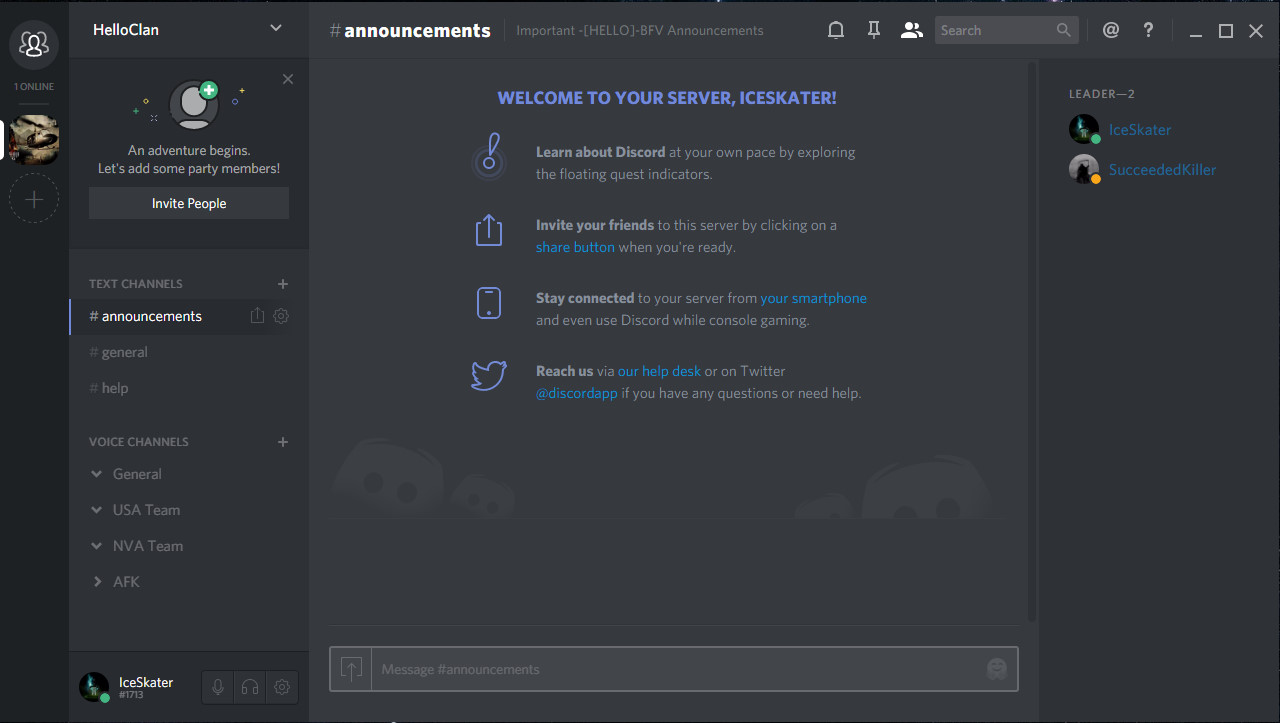This screenshot has width=1280, height=723.
Task: Open the help desk link
Action: coord(659,371)
